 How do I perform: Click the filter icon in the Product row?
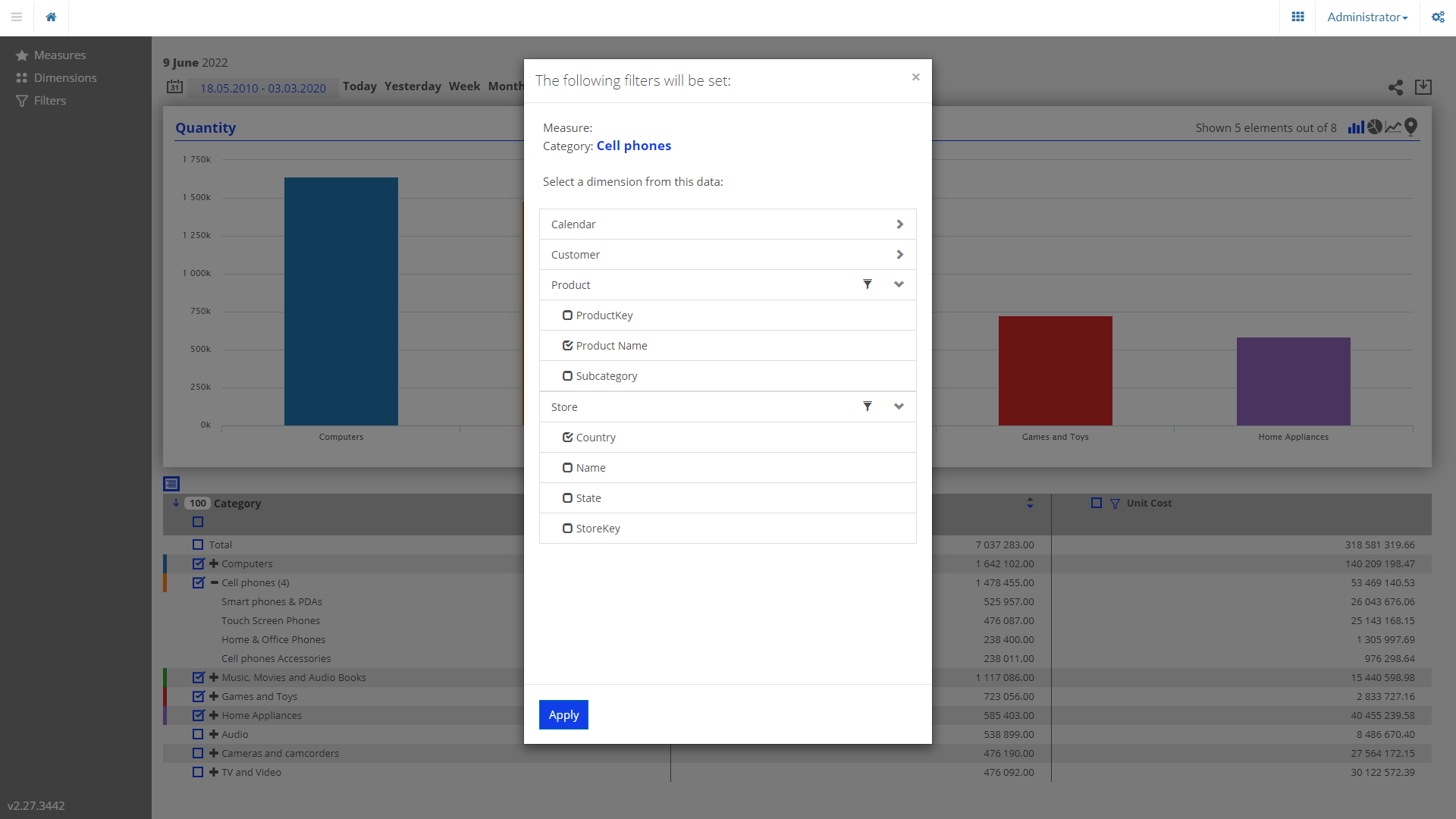pyautogui.click(x=868, y=284)
